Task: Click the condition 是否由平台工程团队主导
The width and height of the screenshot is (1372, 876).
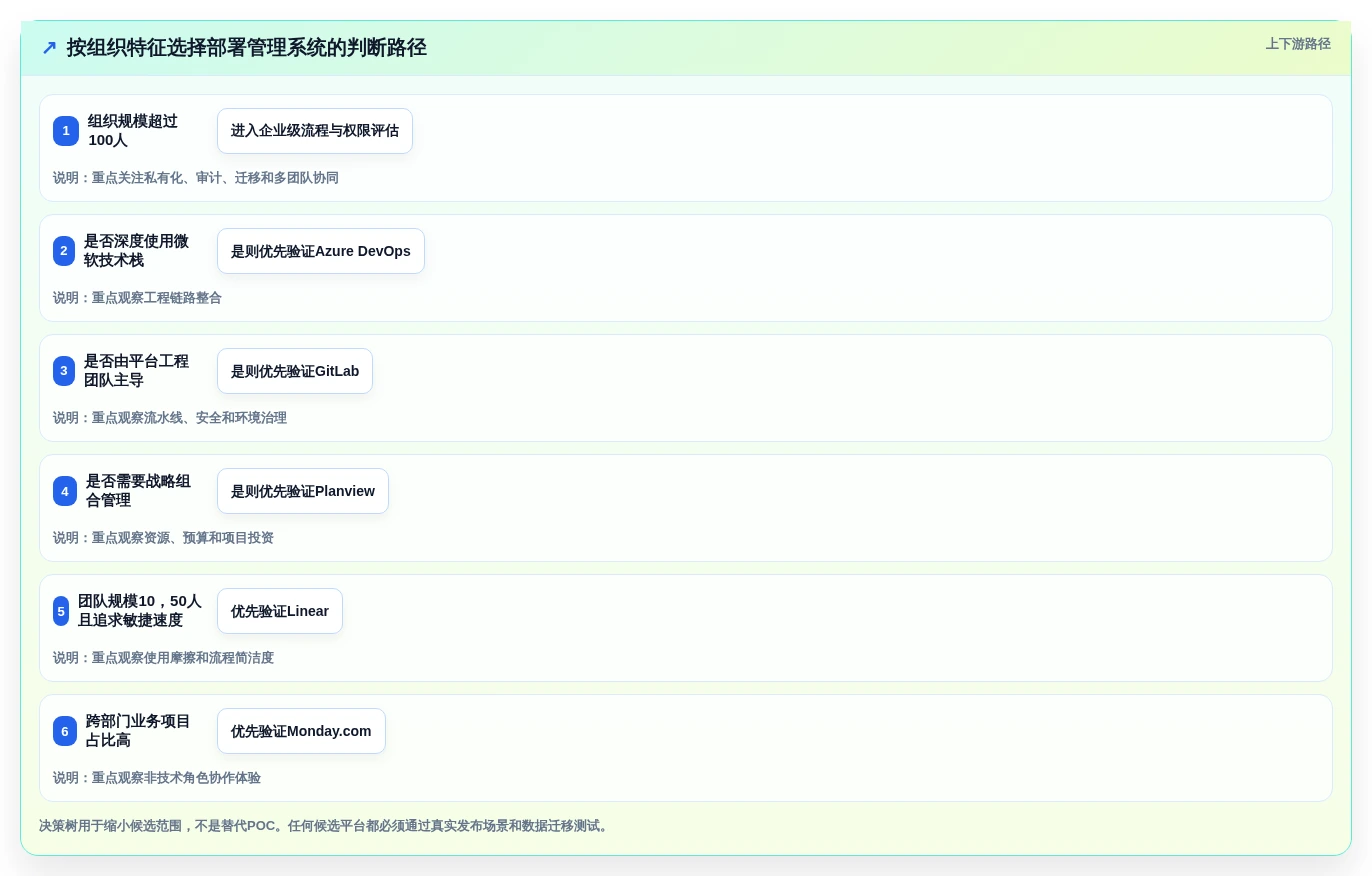Action: 136,371
